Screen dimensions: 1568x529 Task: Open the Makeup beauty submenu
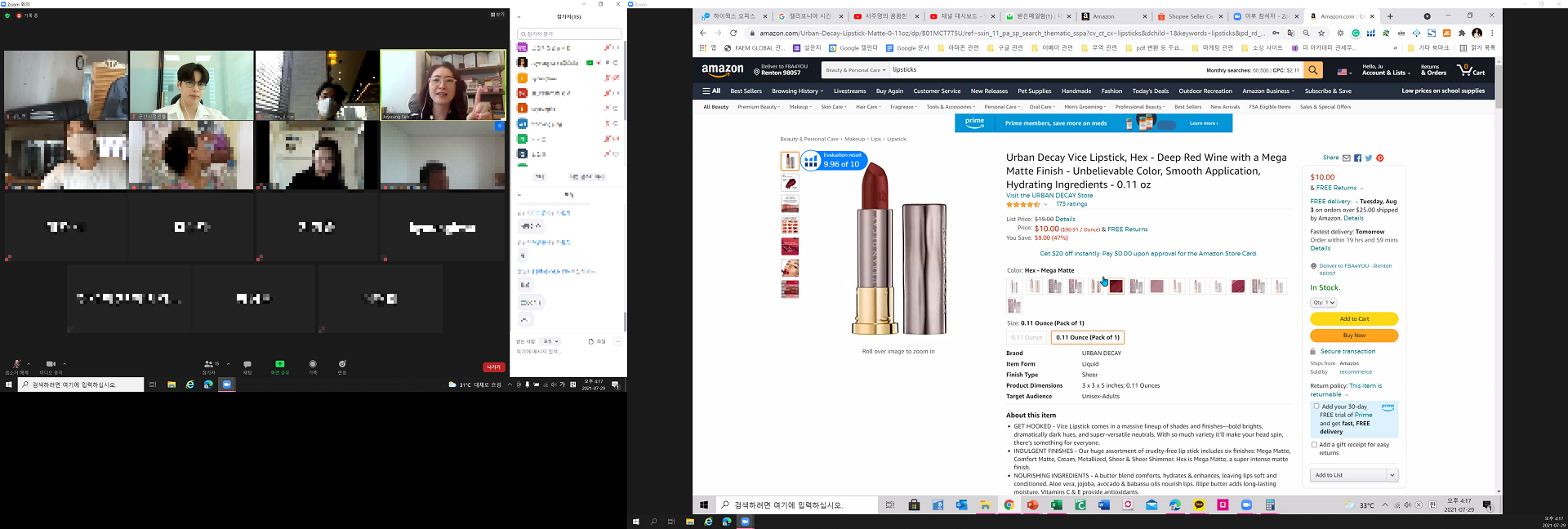[x=800, y=107]
